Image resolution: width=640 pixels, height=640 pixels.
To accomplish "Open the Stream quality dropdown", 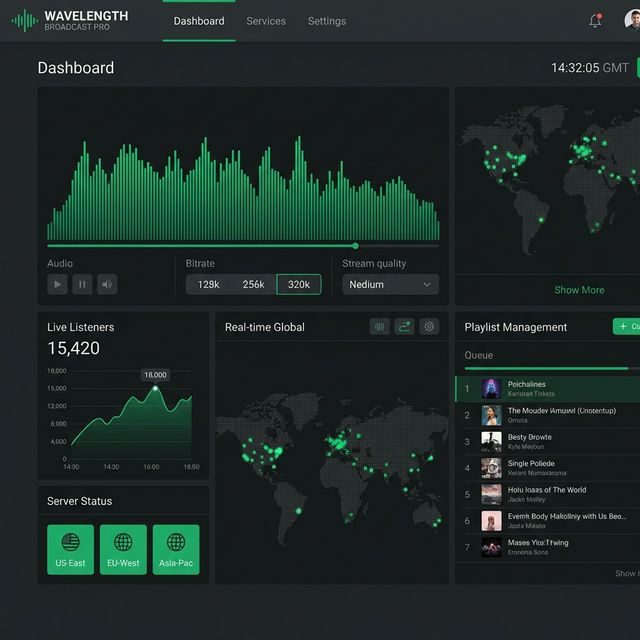I will 391,284.
